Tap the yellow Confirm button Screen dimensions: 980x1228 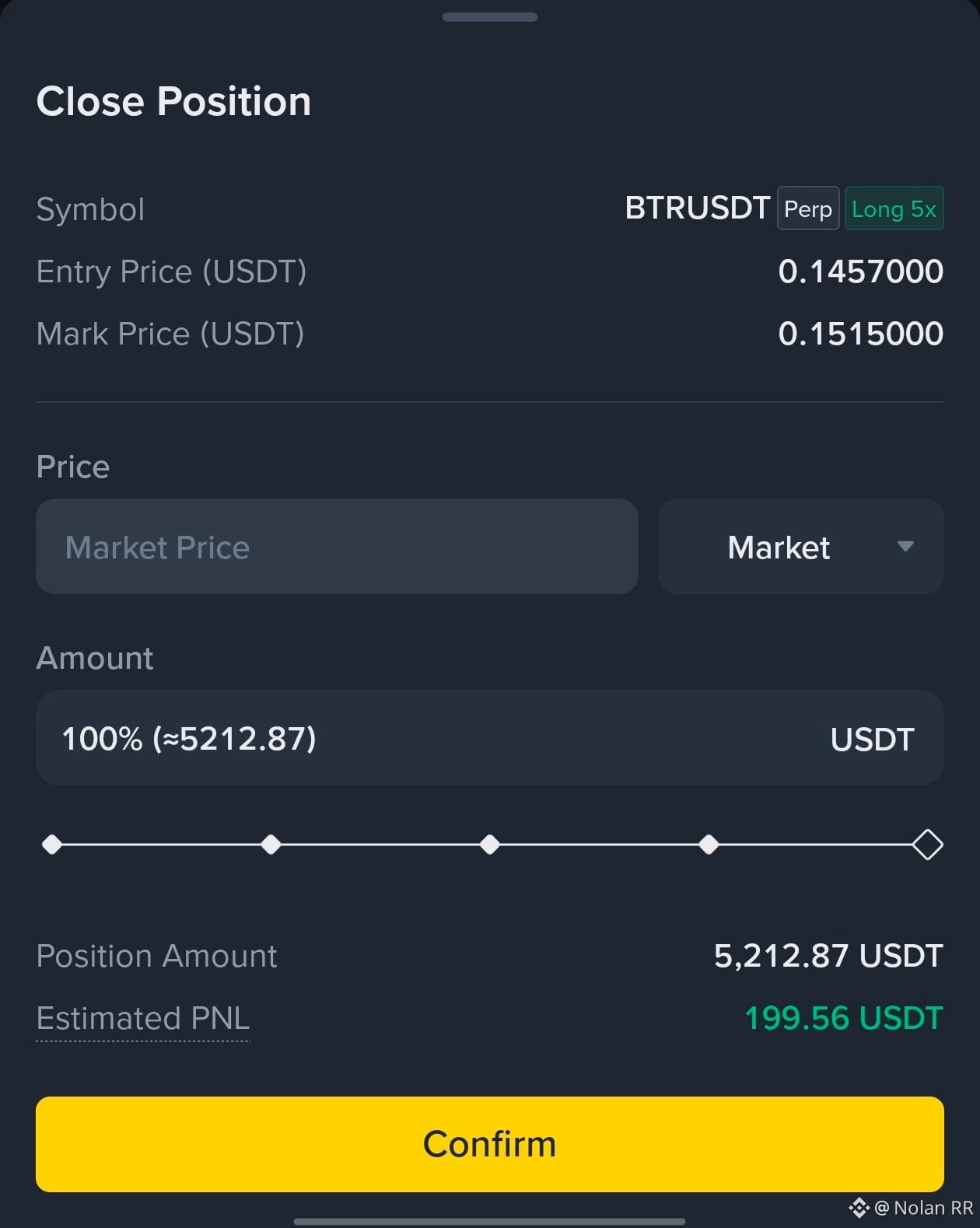(490, 1144)
